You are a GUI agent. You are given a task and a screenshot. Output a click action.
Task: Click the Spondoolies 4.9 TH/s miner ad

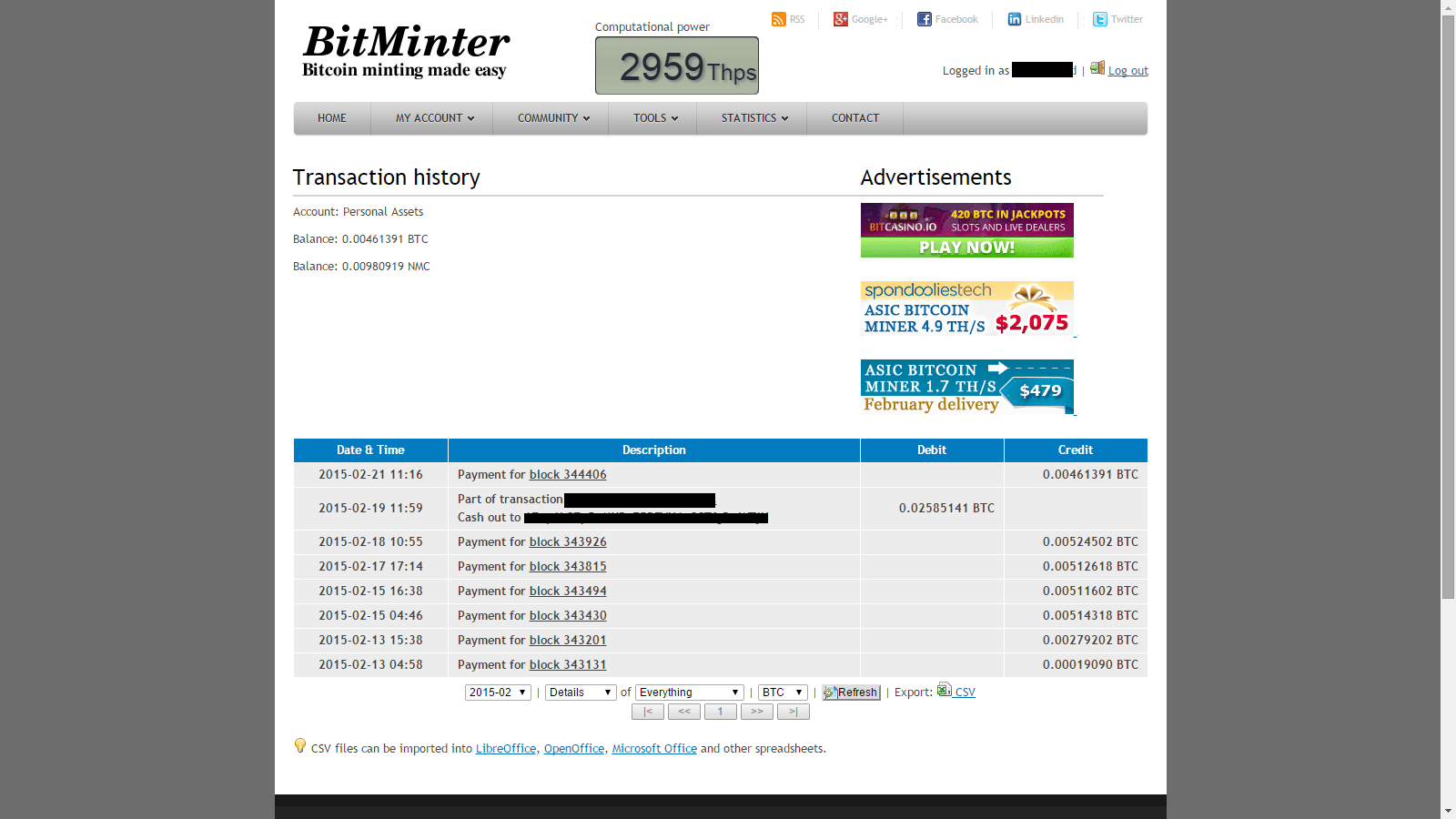coord(967,308)
